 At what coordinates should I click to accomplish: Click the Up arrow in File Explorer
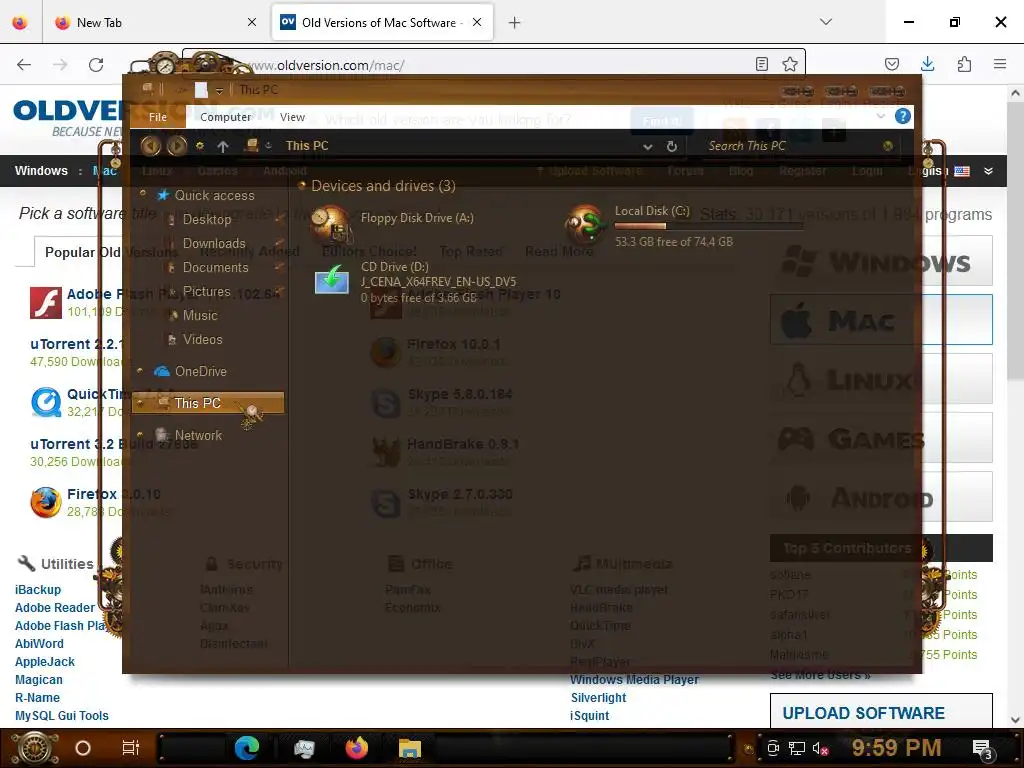point(223,146)
